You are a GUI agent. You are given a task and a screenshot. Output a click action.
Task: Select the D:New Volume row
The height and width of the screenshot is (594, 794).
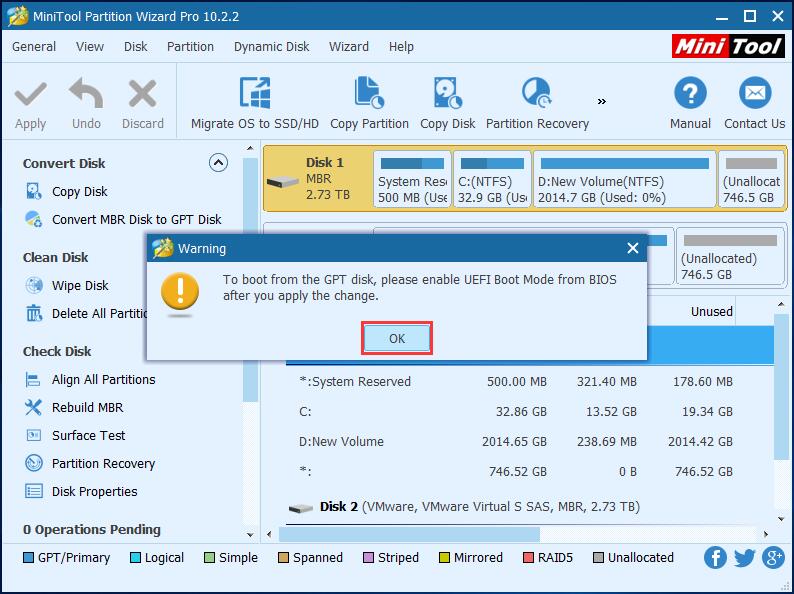coord(530,442)
